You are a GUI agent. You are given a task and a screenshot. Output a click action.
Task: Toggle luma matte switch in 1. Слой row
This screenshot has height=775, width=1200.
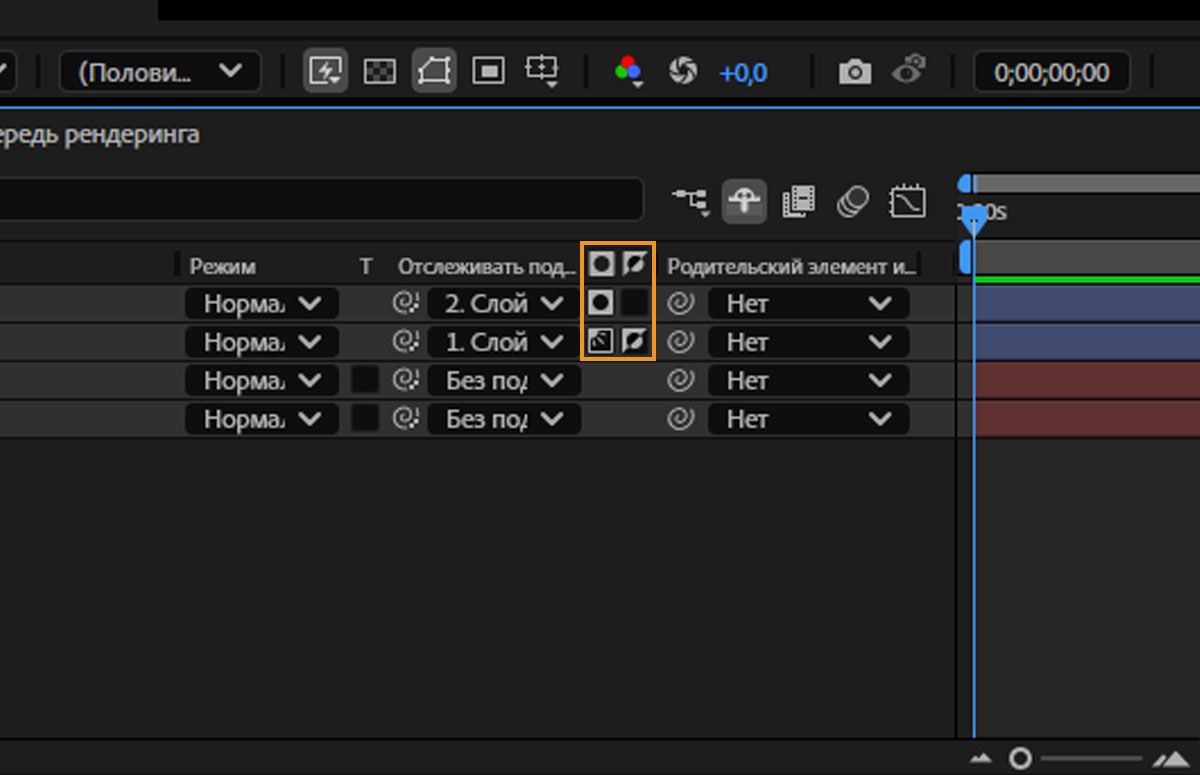pos(601,342)
